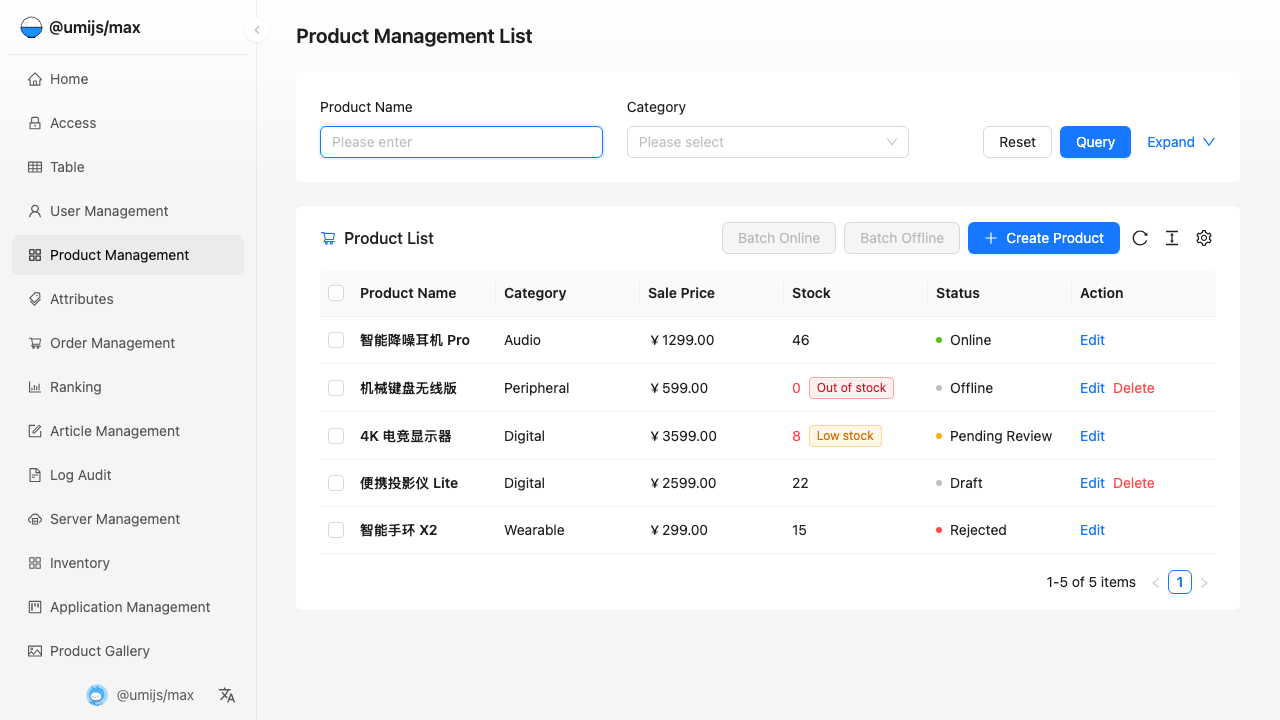Click the Create Product button
1280x720 pixels.
[x=1043, y=238]
